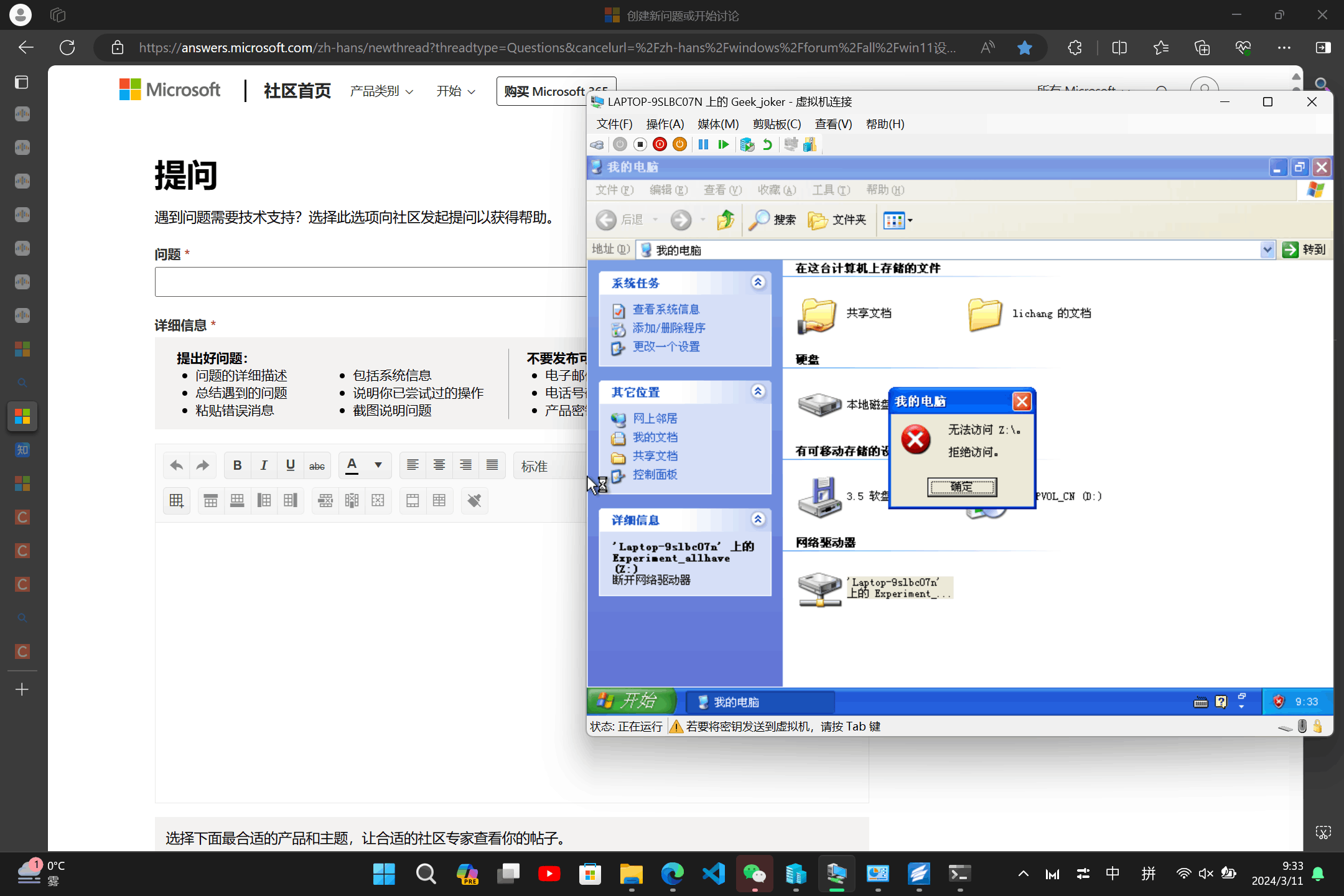Click 查看系统信息 link
The height and width of the screenshot is (896, 1344).
(666, 309)
